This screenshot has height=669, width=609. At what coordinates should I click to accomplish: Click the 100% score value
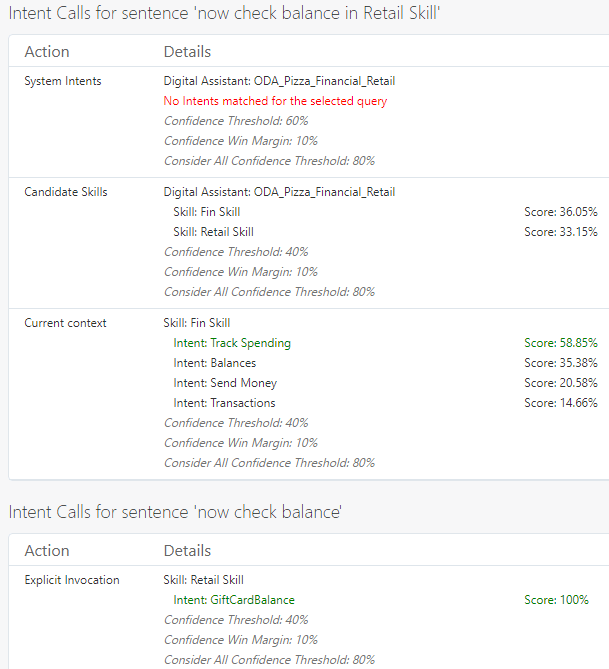556,600
